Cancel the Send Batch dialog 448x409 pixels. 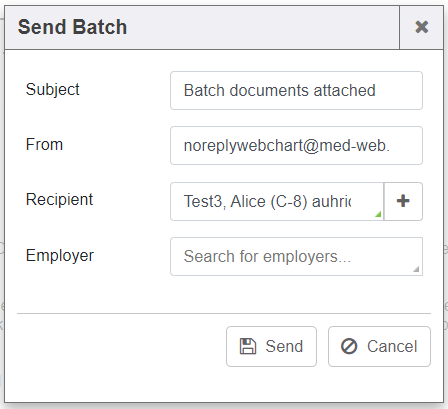379,346
